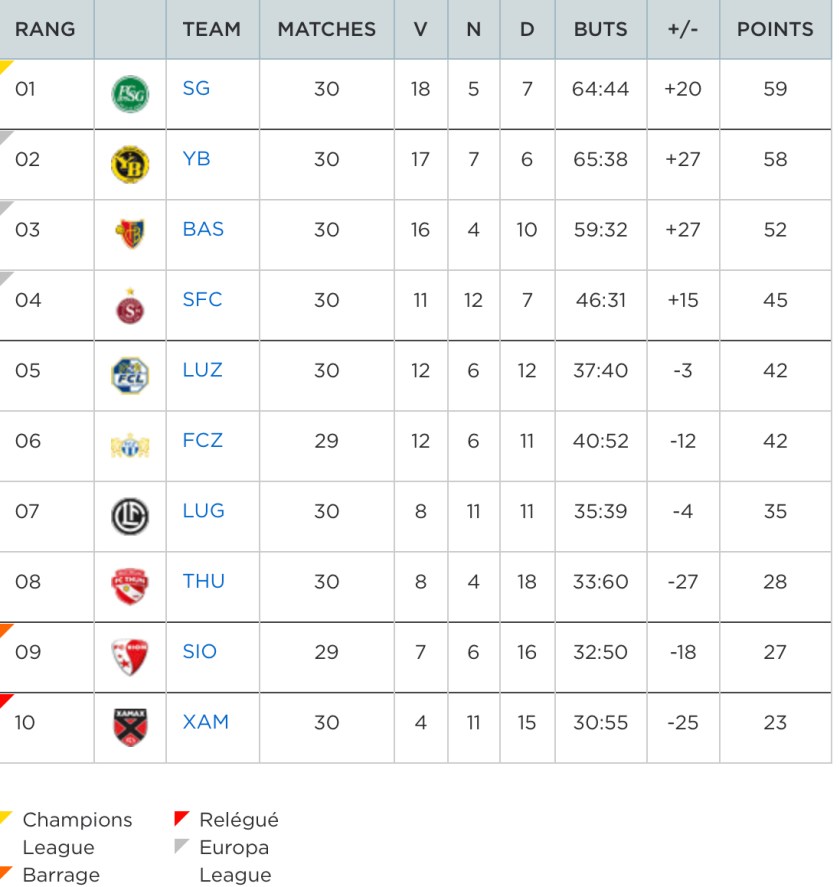
Task: Click the St. Gallen club logo
Action: coord(130,94)
